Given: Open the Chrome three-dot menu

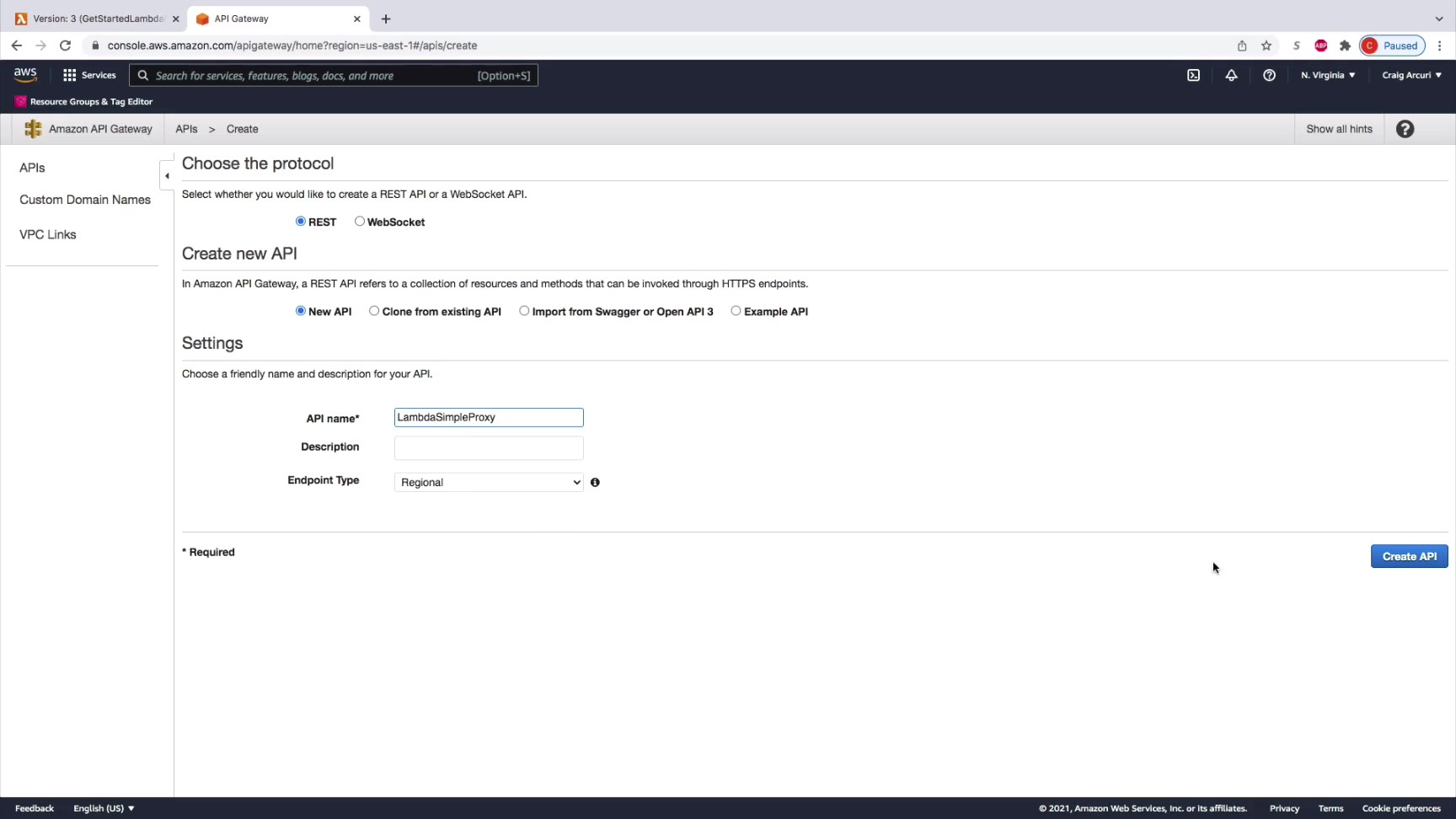Looking at the screenshot, I should (x=1439, y=45).
